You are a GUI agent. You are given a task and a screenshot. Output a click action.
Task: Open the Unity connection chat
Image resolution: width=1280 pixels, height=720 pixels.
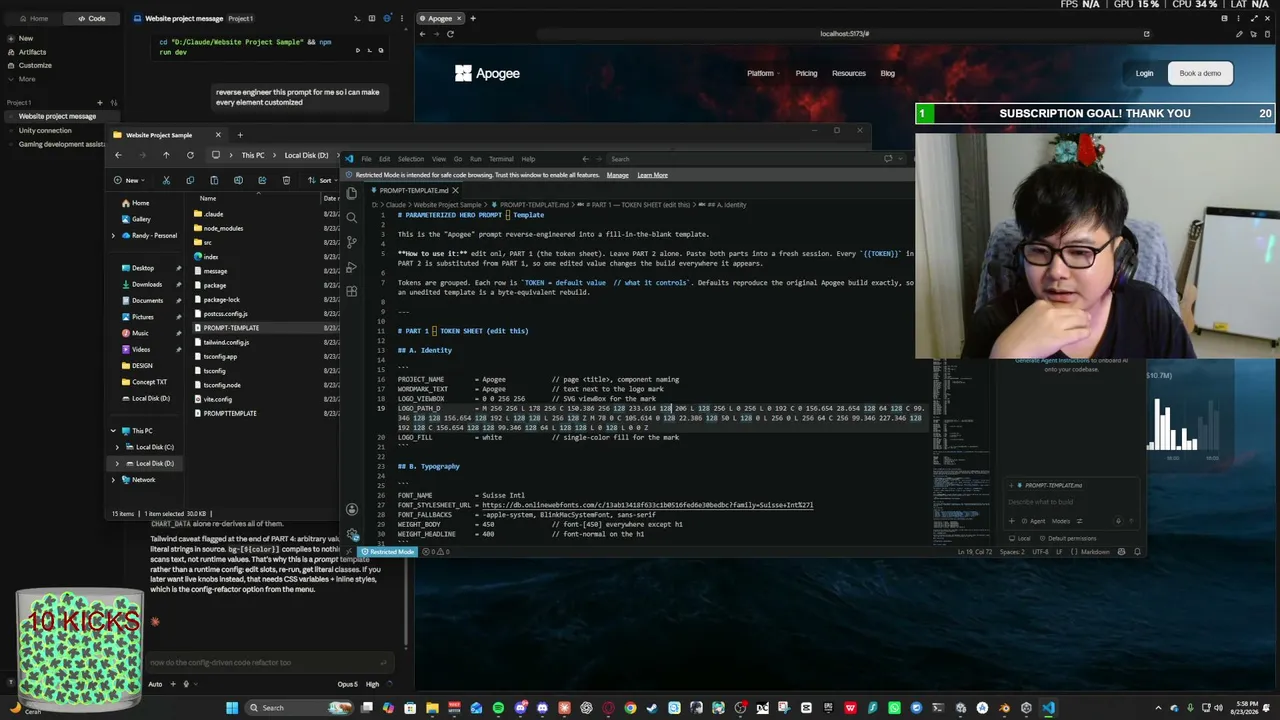[x=45, y=130]
